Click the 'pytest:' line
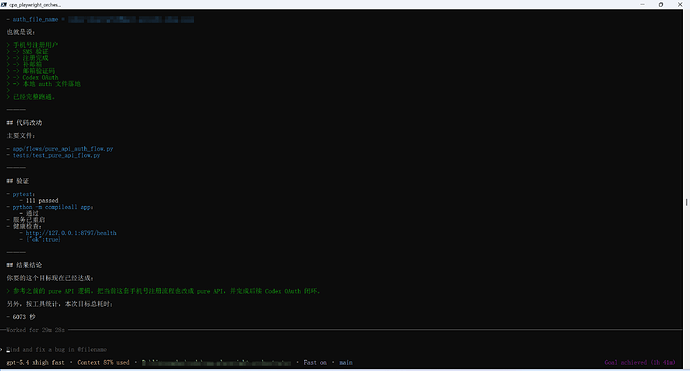Viewport: 690px width, 371px height. point(24,194)
